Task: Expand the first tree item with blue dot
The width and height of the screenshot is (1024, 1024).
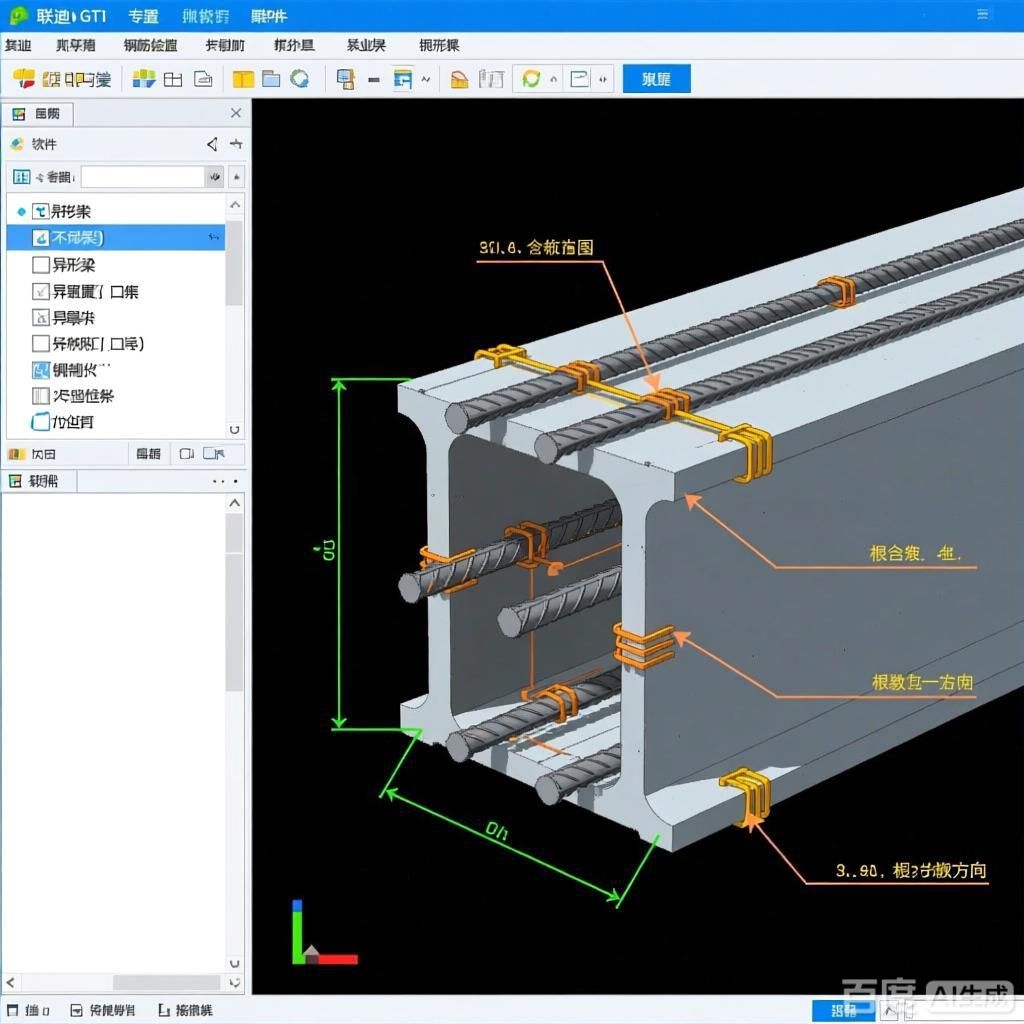Action: click(x=22, y=212)
